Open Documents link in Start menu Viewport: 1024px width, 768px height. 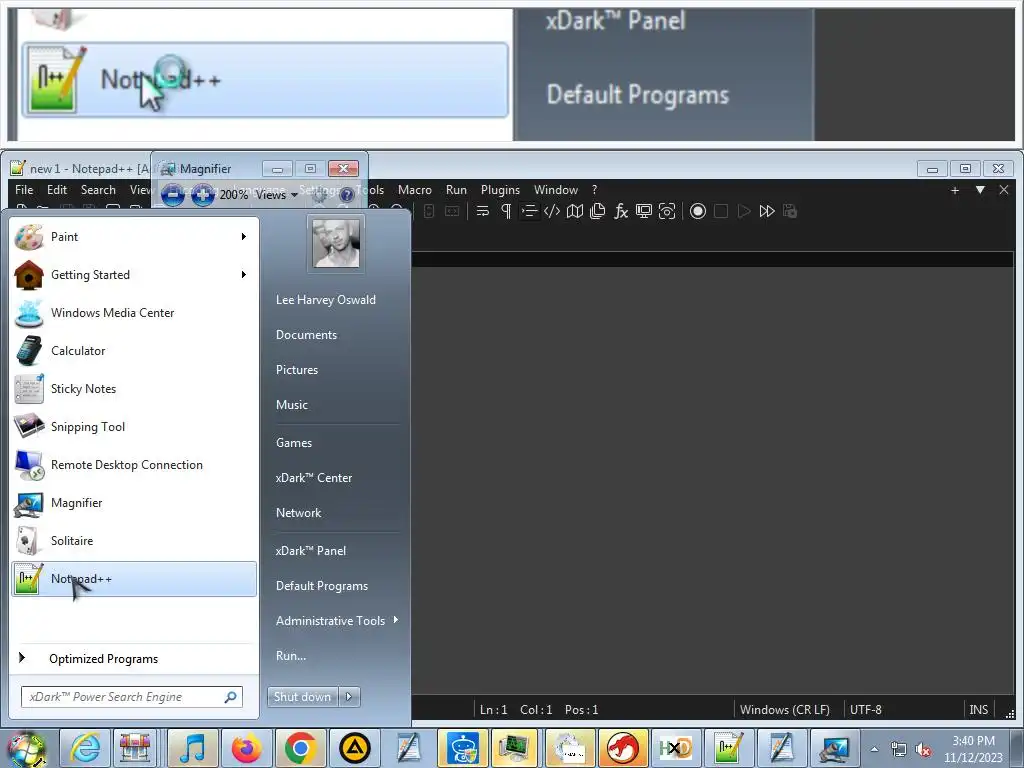pos(306,334)
